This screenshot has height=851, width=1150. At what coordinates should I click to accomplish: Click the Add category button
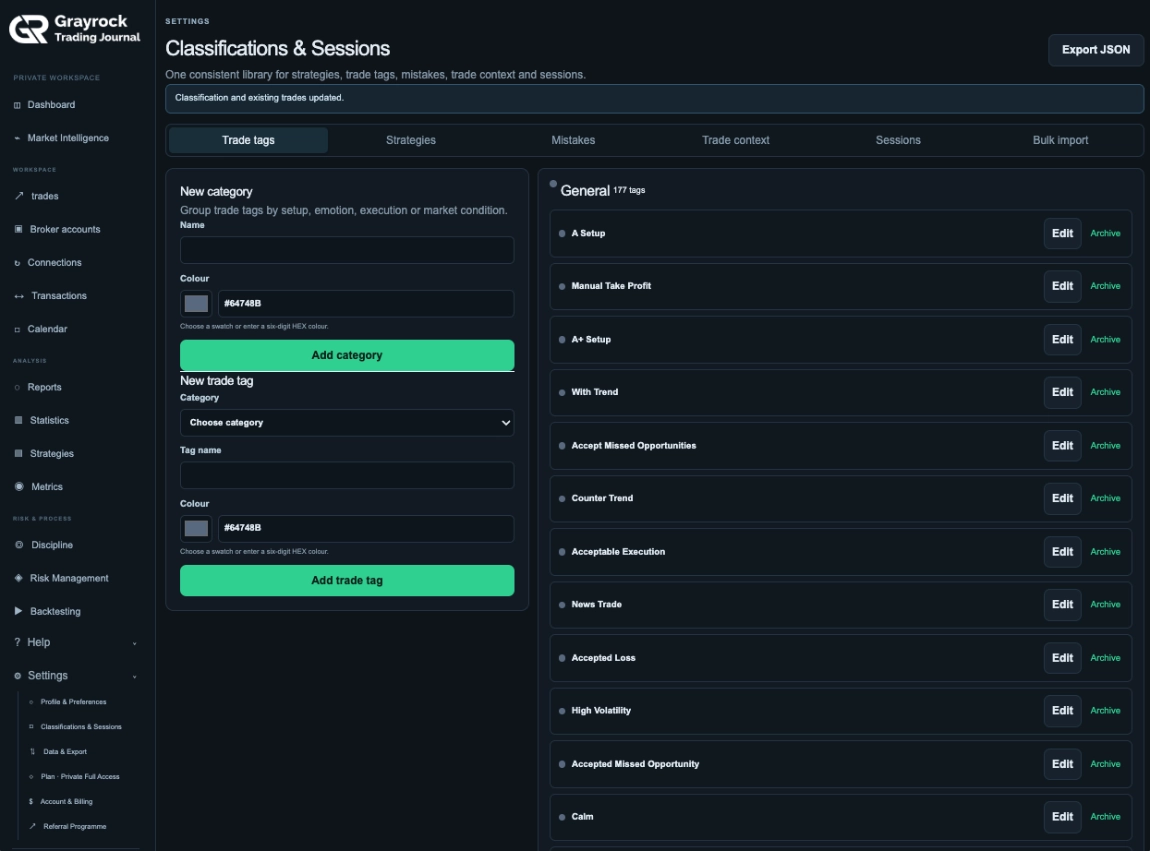coord(347,355)
